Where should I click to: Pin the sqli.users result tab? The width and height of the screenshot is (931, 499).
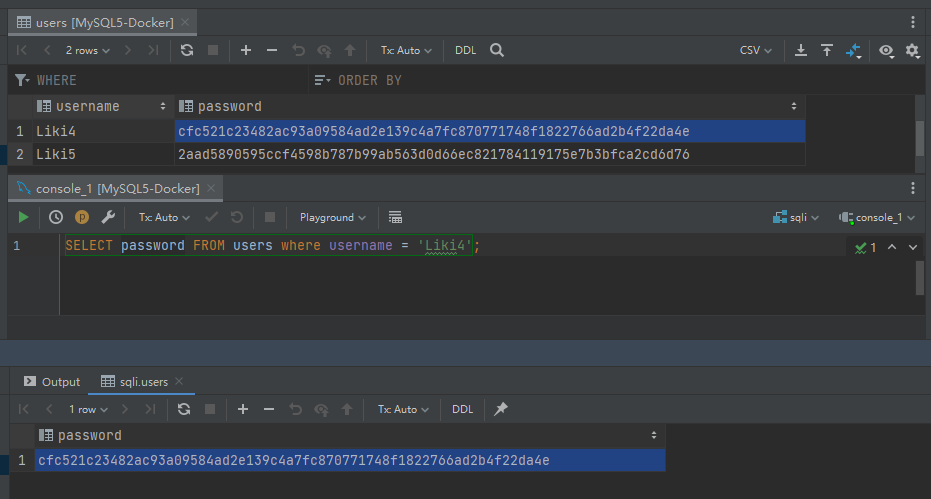502,409
